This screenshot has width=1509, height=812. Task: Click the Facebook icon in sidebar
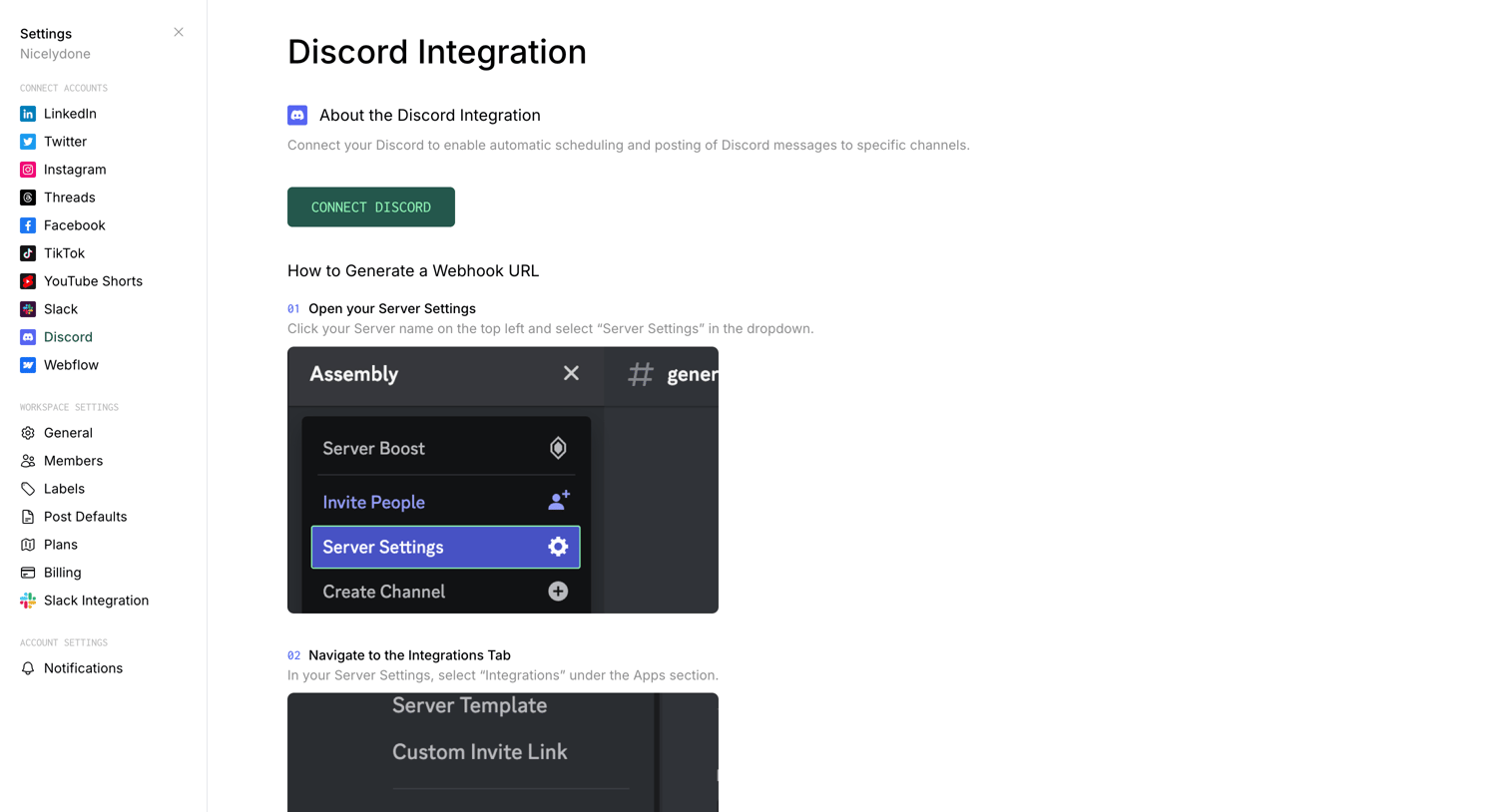28,225
